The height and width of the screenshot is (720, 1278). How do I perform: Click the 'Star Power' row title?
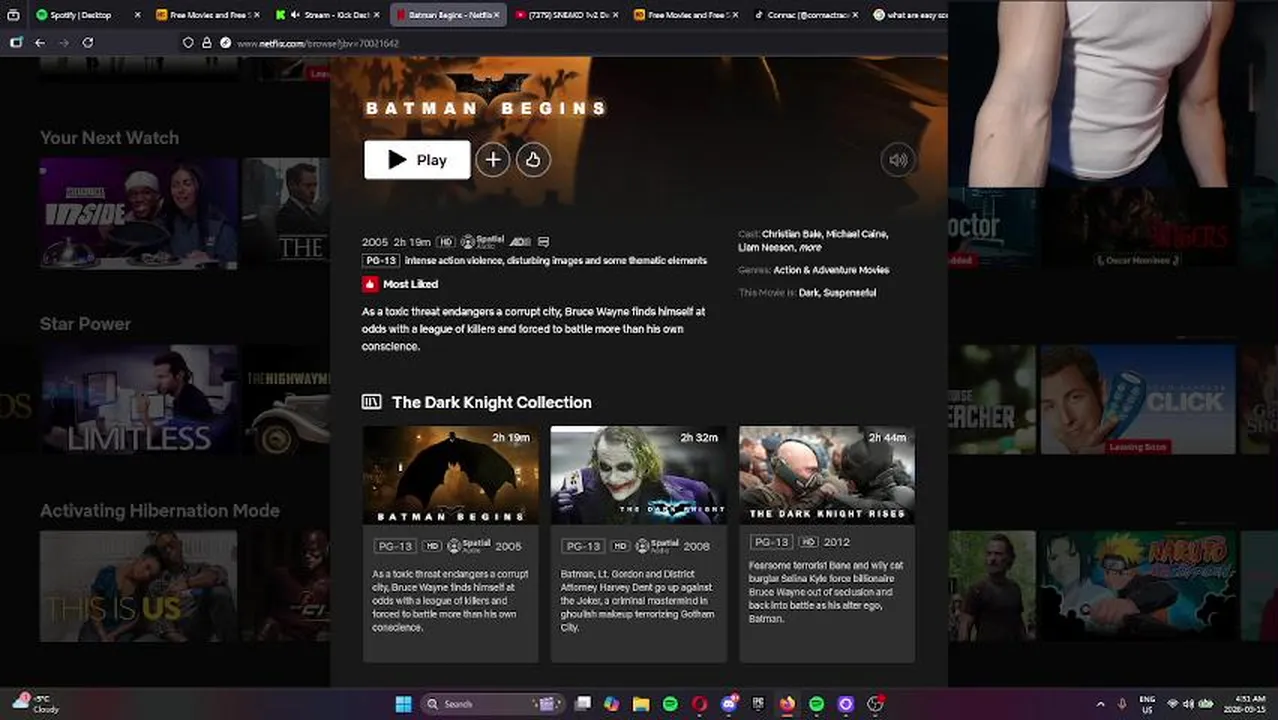coord(85,324)
